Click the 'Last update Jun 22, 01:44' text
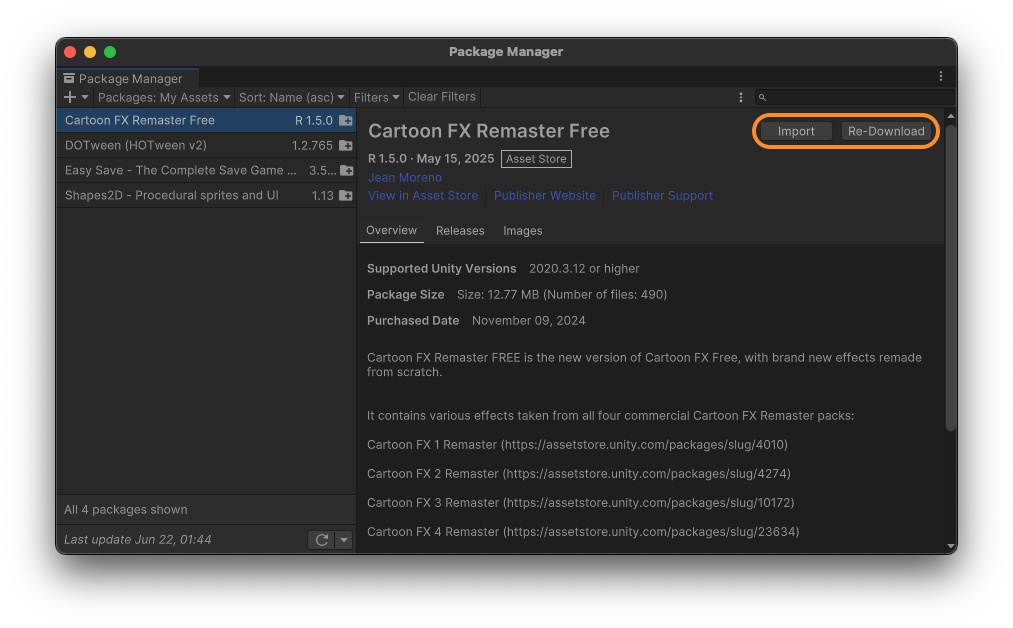1013x628 pixels. coord(138,539)
